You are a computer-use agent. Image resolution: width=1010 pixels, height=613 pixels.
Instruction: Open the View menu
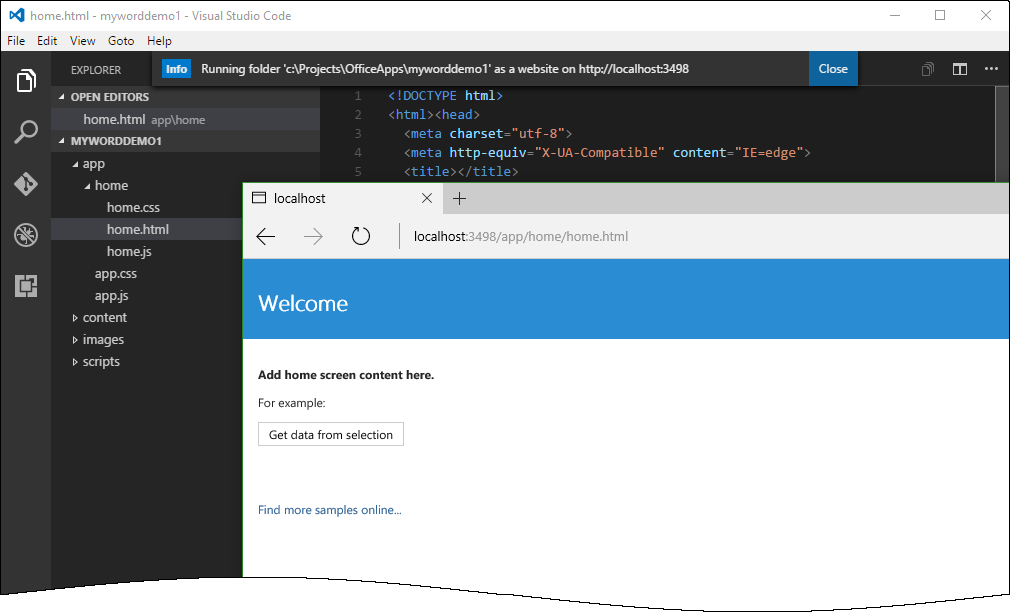point(83,41)
